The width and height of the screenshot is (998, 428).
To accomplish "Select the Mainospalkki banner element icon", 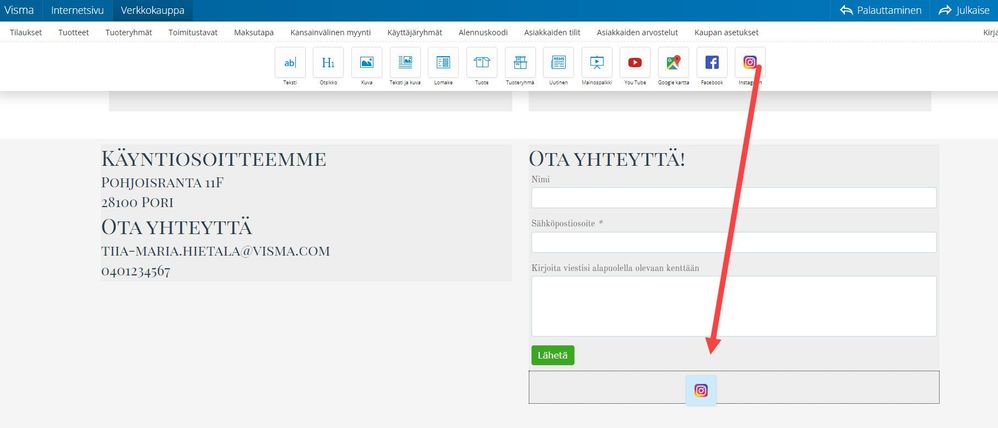I will [597, 62].
